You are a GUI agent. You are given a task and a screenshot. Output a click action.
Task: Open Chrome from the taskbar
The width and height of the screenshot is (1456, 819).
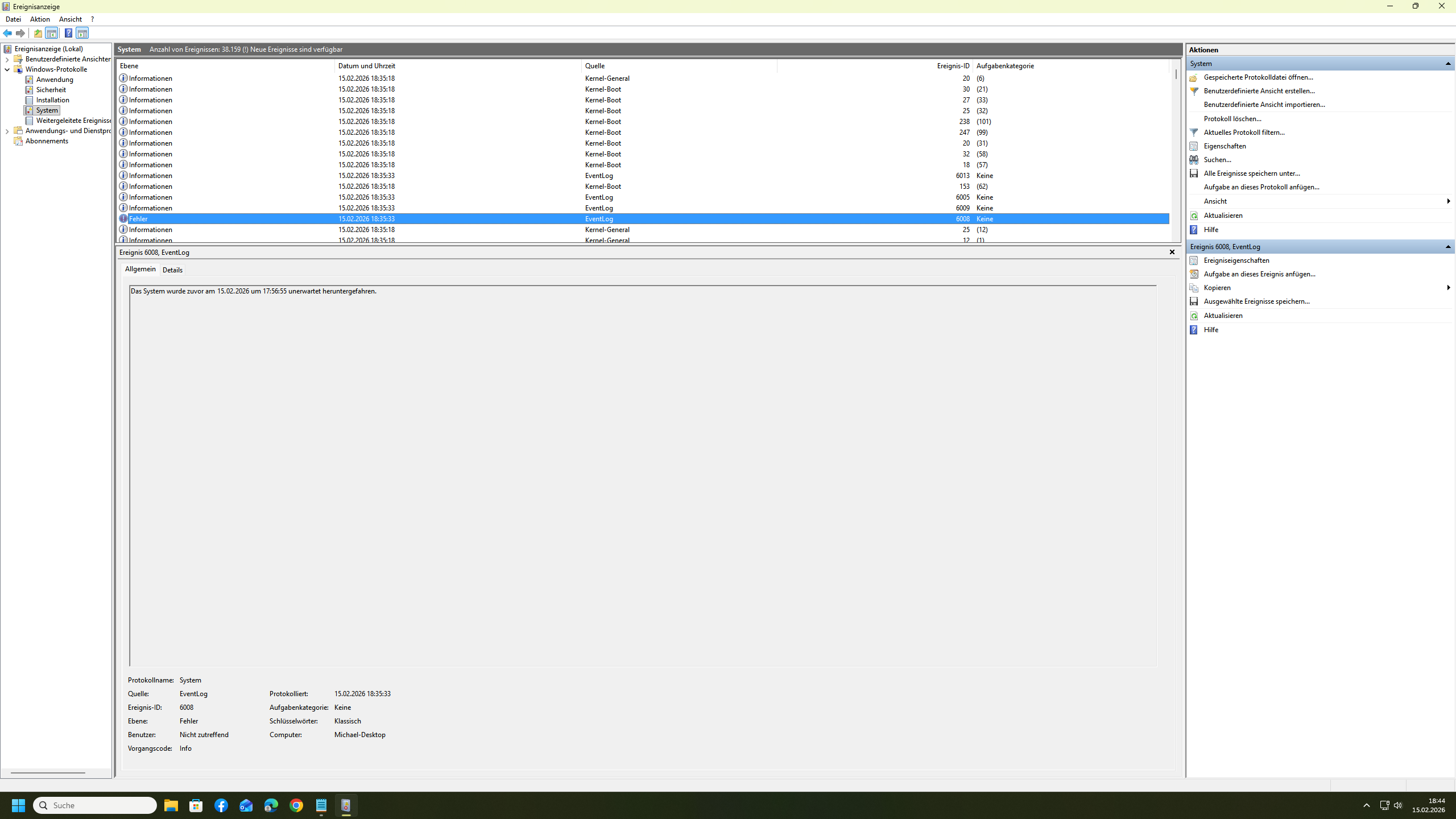point(296,805)
